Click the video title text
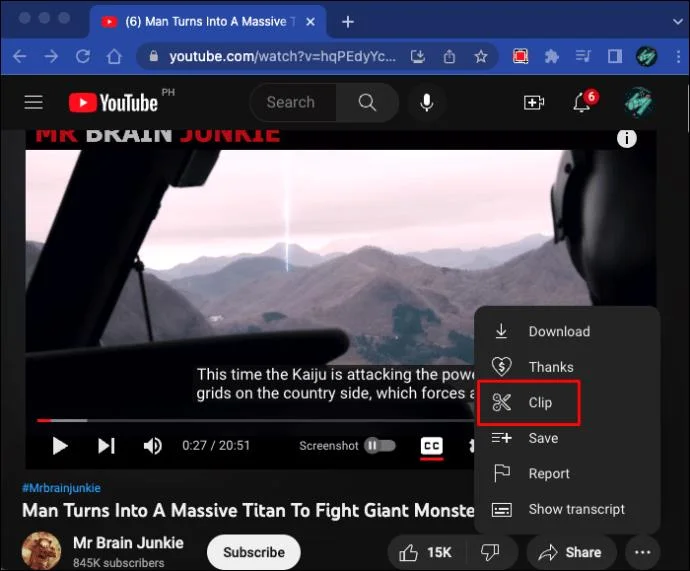Screen dimensions: 690x571 tap(249, 510)
